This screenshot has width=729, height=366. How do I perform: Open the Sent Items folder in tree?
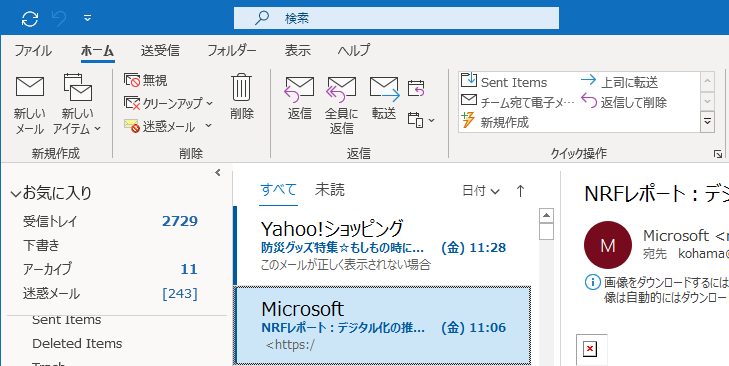66,320
